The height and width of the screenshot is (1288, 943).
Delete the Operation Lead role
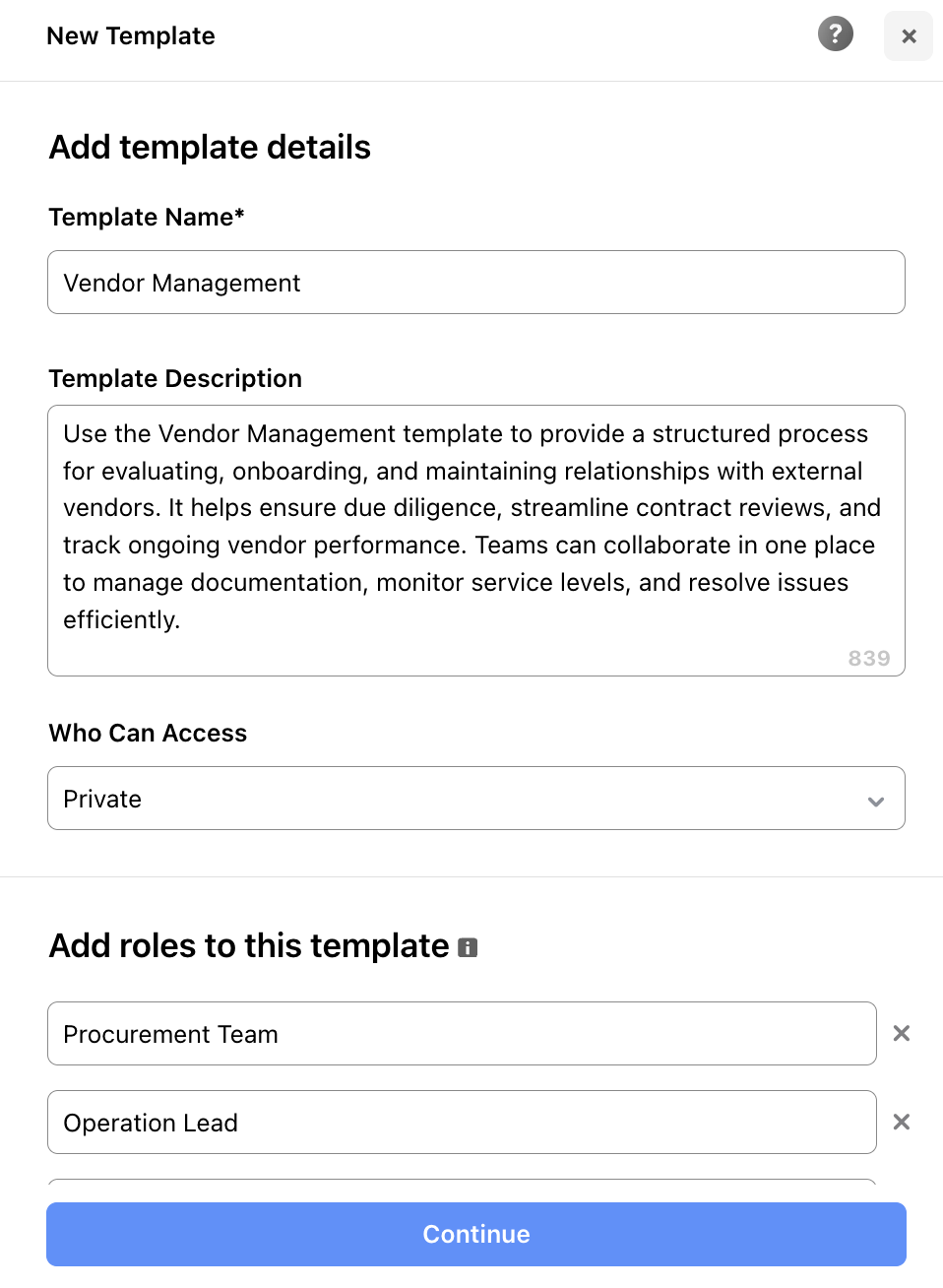tap(901, 1122)
